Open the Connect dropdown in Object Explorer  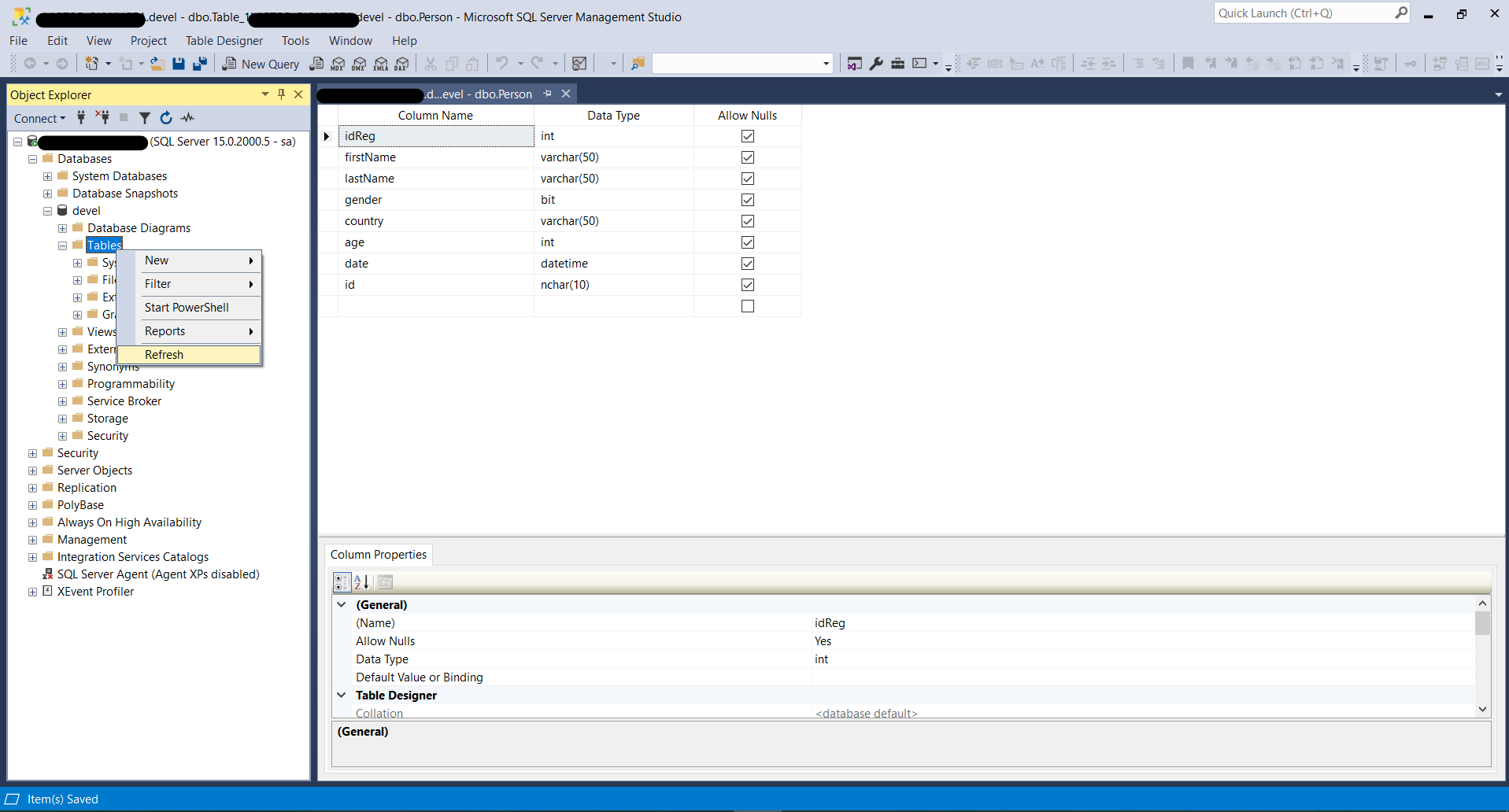[39, 118]
